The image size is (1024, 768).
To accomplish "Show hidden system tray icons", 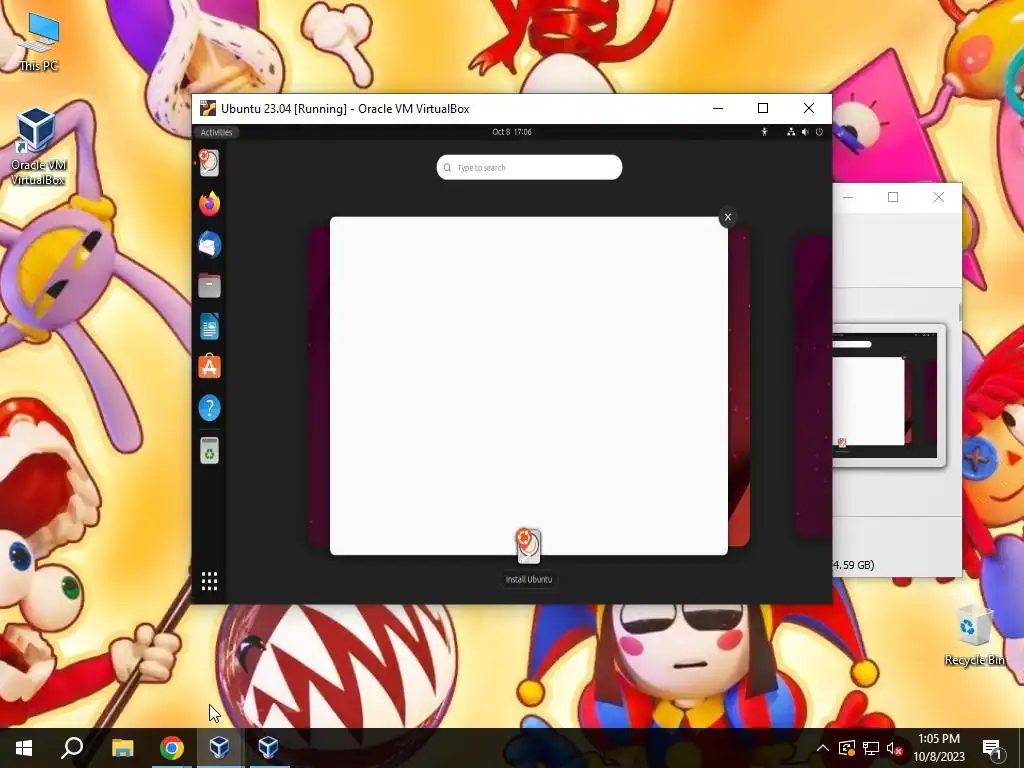I will pyautogui.click(x=823, y=748).
